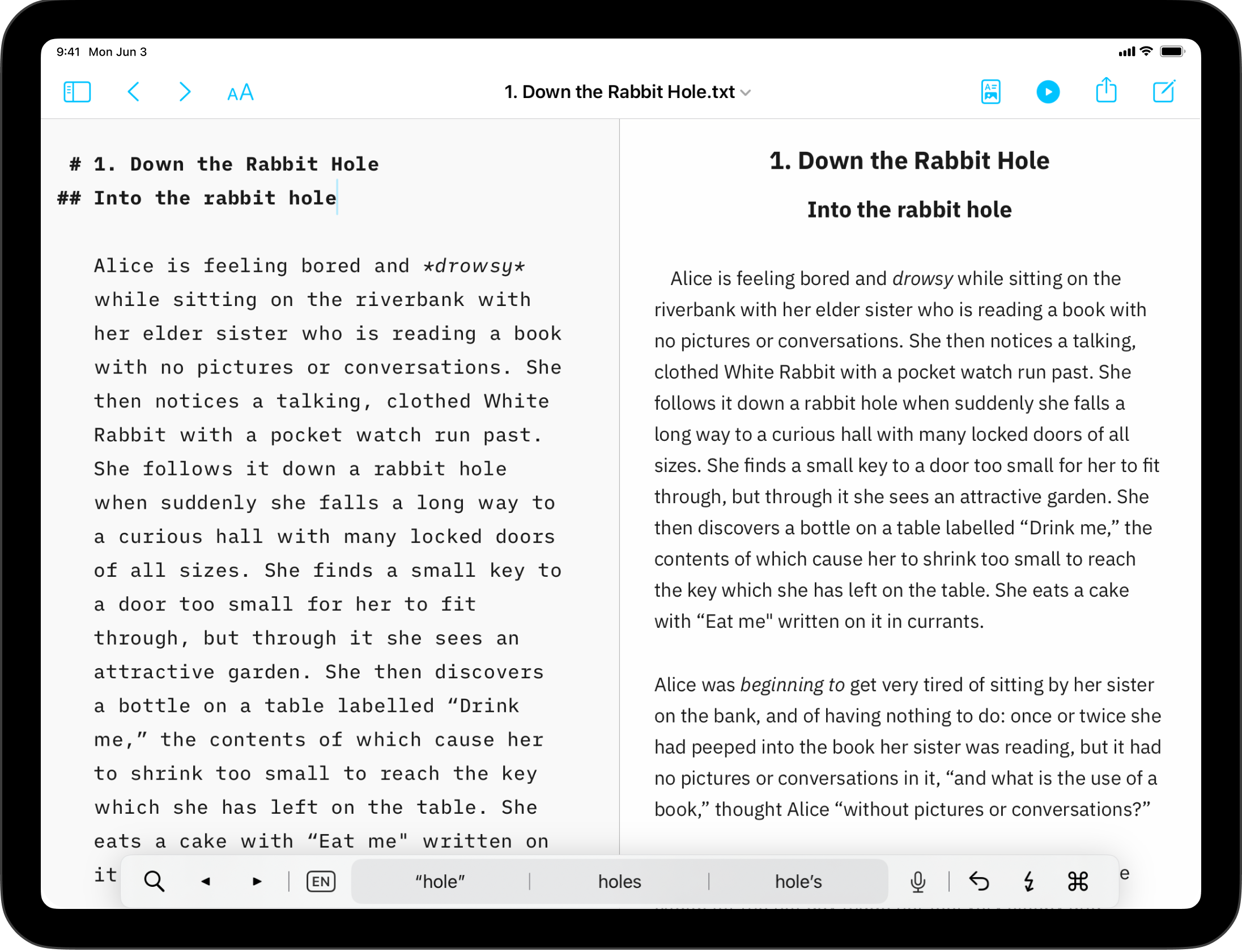Choose the “hole” suggestion
This screenshot has height=952, width=1242.
click(x=440, y=881)
